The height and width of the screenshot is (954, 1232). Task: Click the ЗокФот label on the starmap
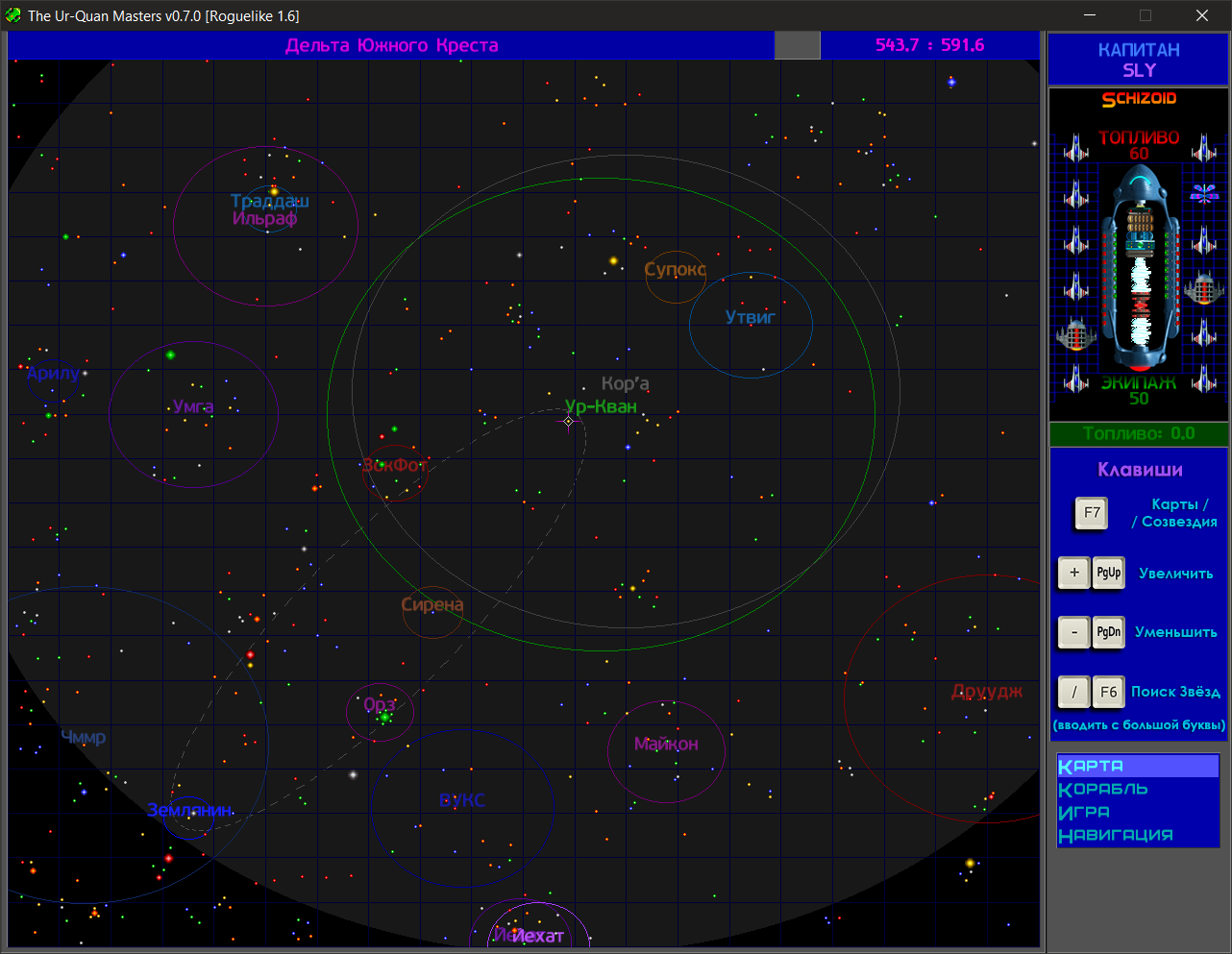(x=395, y=465)
